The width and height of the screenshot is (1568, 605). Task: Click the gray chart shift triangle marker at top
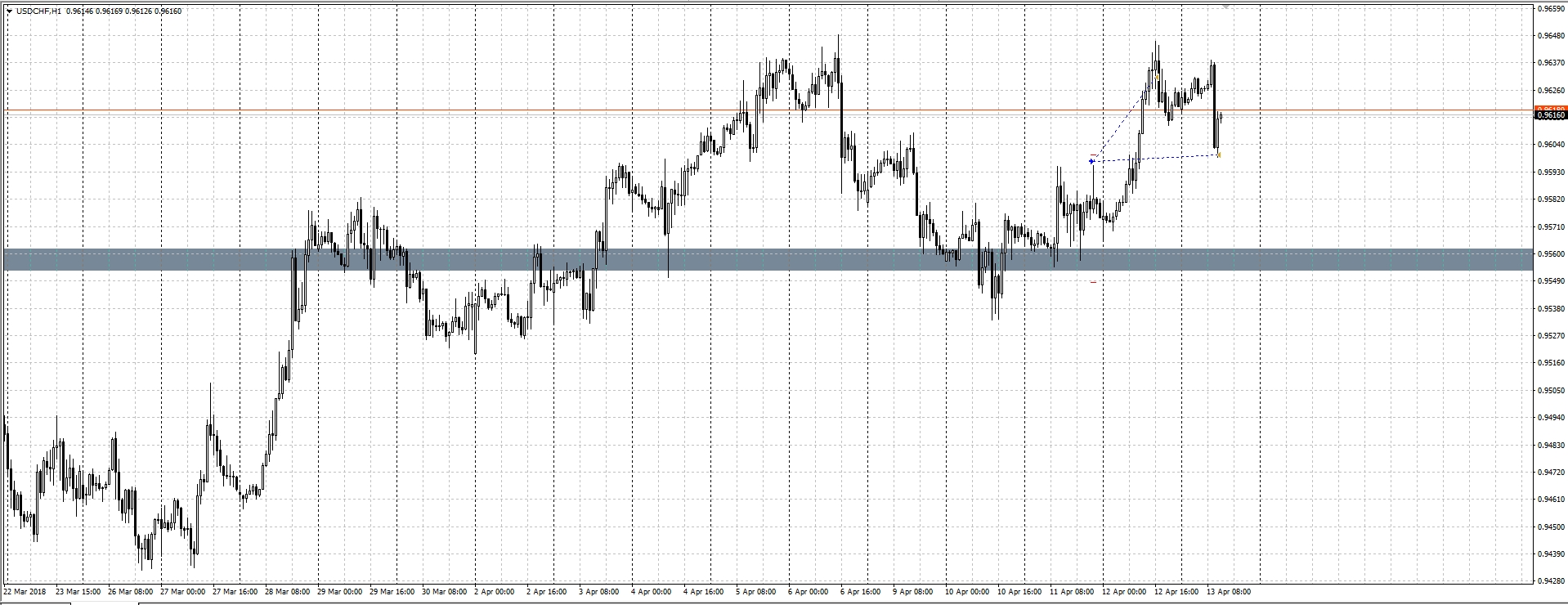coord(1225,7)
